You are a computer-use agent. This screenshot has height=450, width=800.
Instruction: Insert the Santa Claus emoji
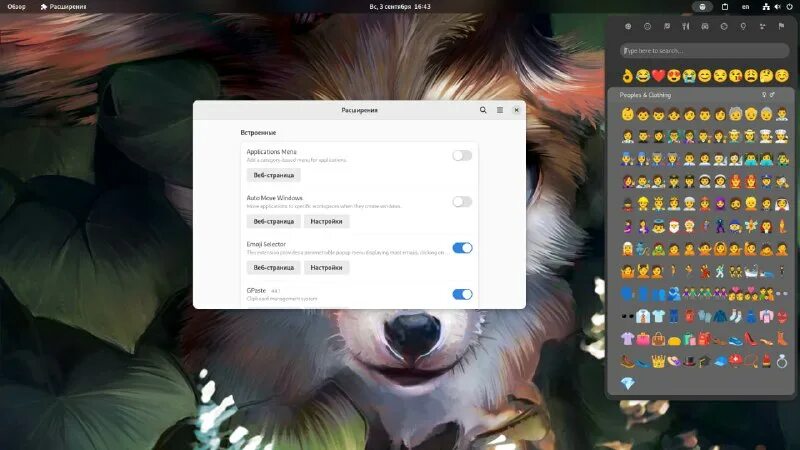click(674, 226)
